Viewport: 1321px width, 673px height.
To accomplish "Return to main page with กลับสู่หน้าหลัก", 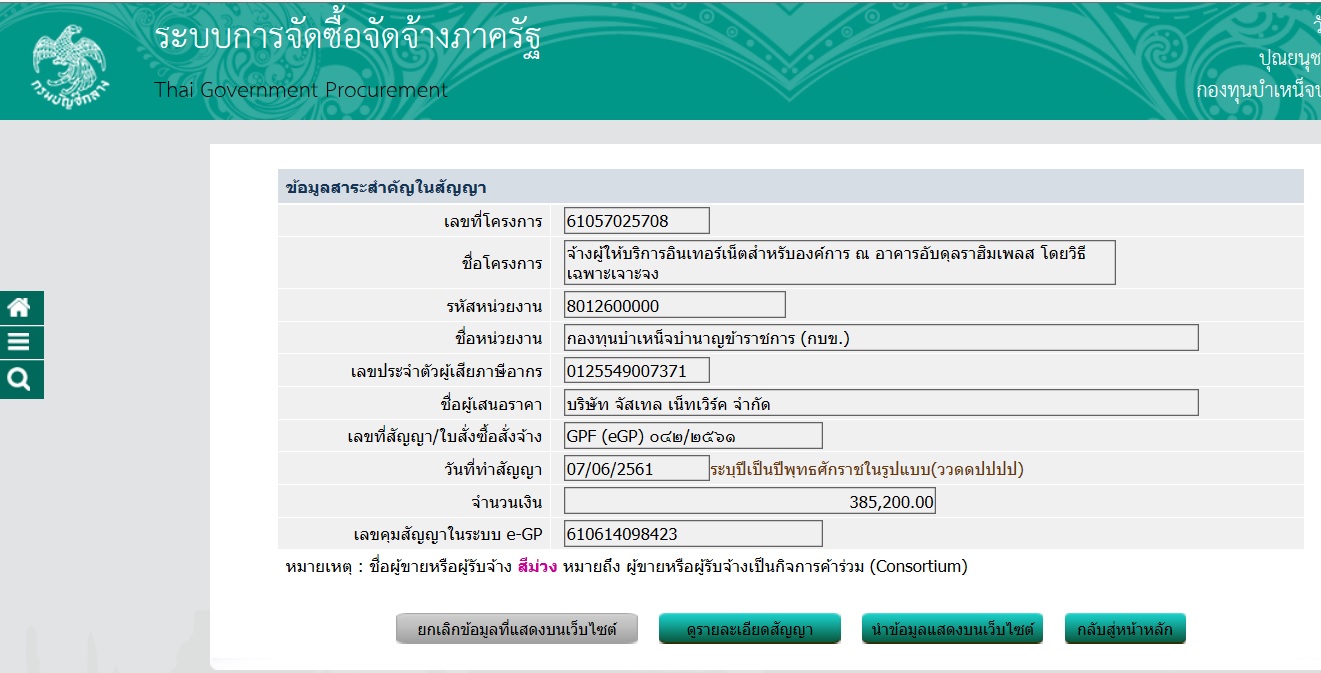I will (1125, 630).
